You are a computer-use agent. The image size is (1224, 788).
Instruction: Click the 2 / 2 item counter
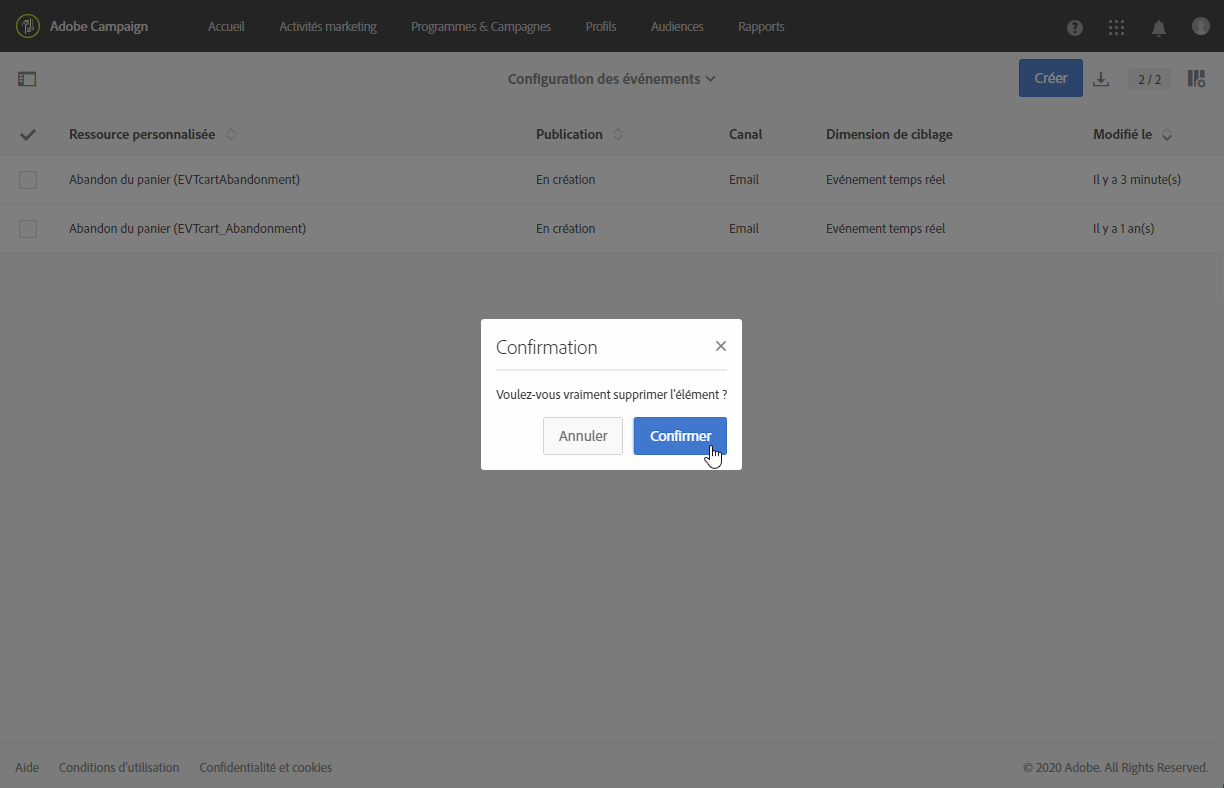click(x=1149, y=79)
